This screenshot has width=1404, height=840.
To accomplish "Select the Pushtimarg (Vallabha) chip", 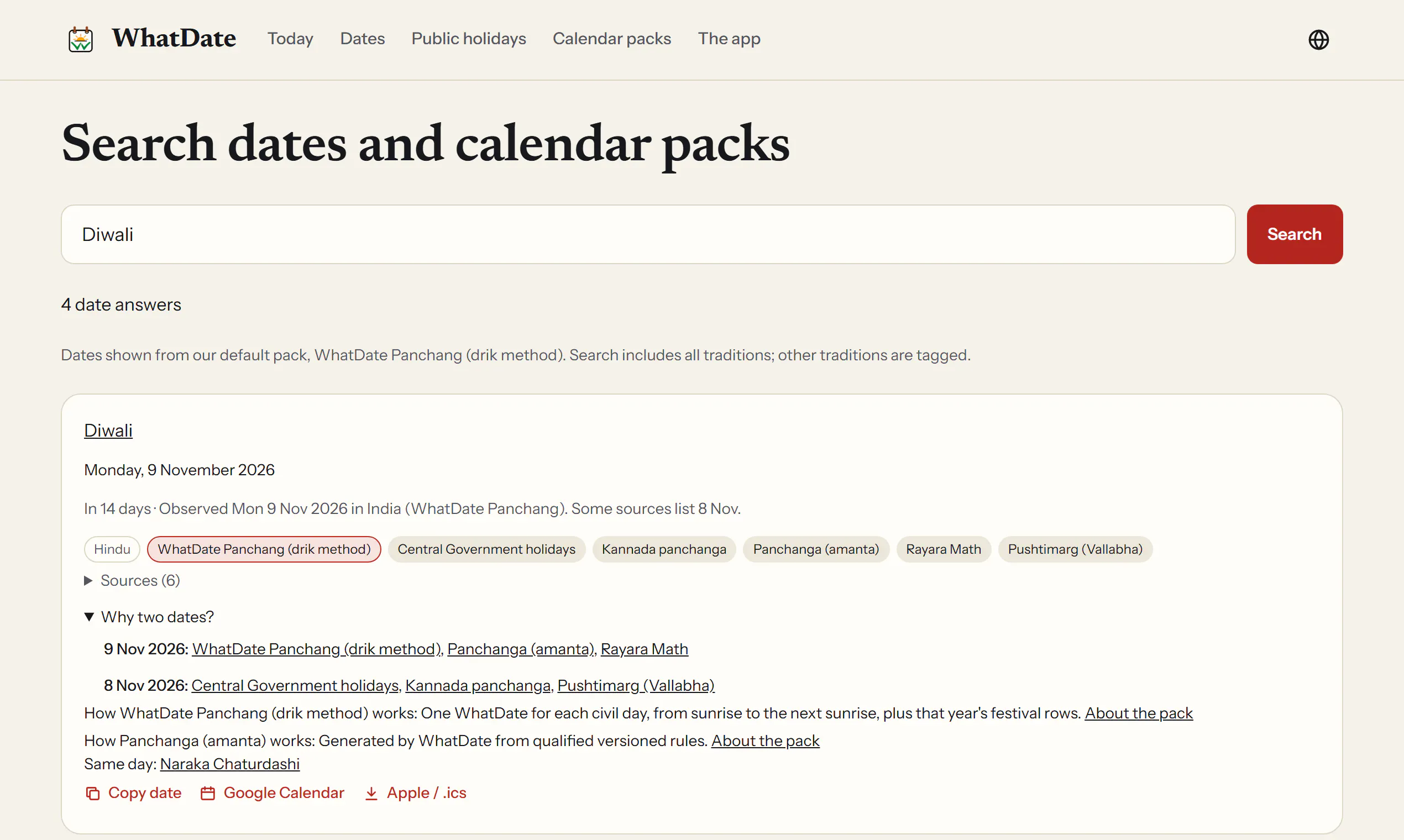I will point(1075,549).
